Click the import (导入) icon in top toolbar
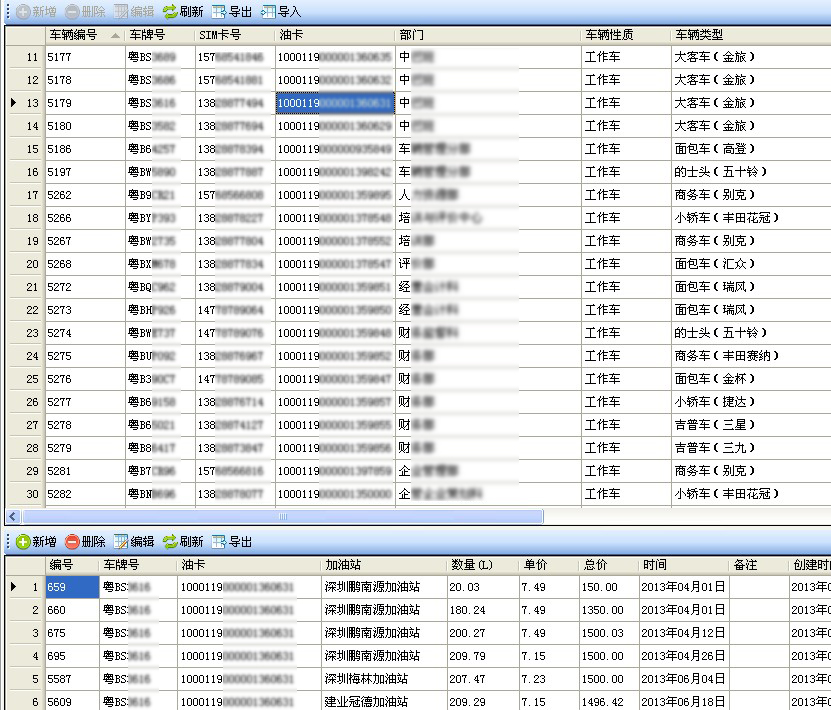Viewport: 831px width, 710px height. pos(268,12)
